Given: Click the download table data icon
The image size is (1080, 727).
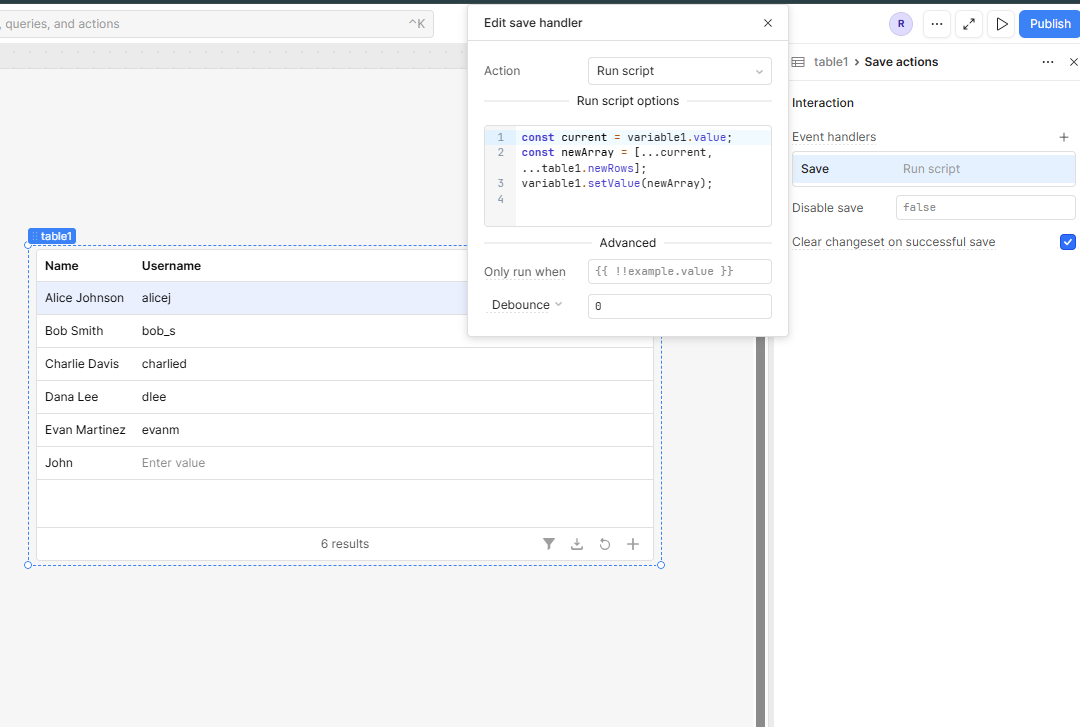Looking at the screenshot, I should (x=577, y=544).
